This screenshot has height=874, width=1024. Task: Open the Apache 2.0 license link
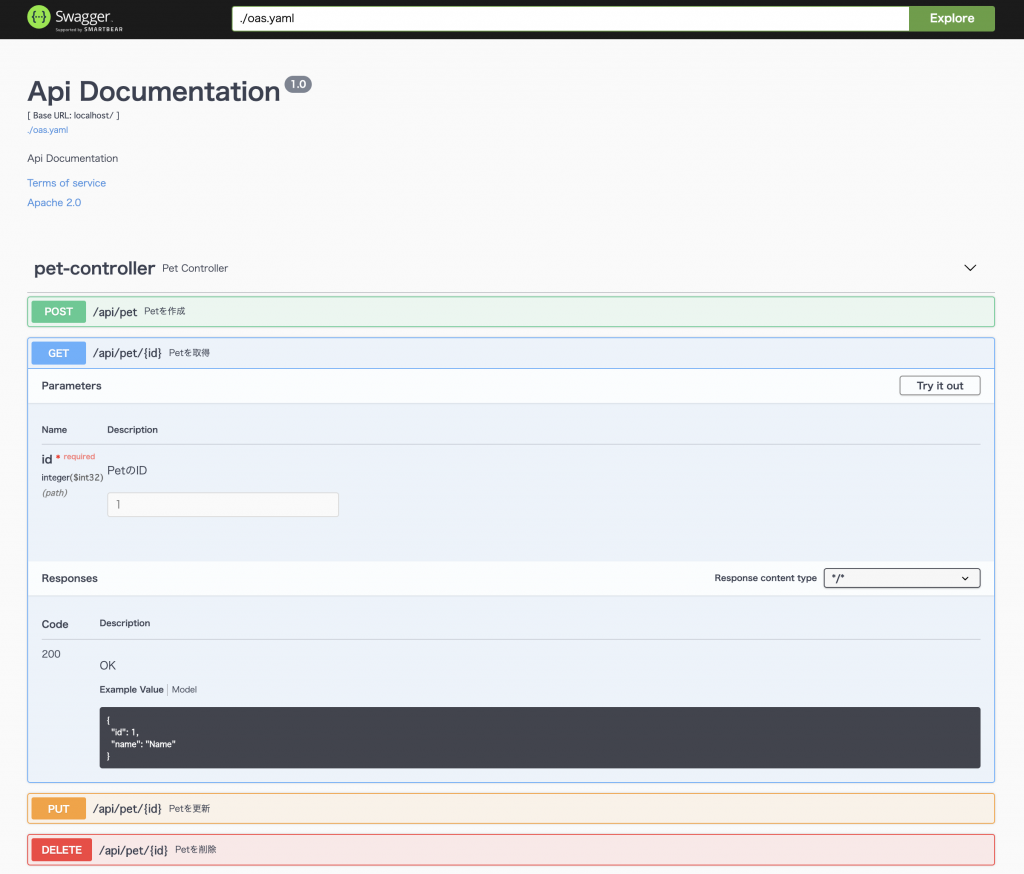[x=54, y=203]
